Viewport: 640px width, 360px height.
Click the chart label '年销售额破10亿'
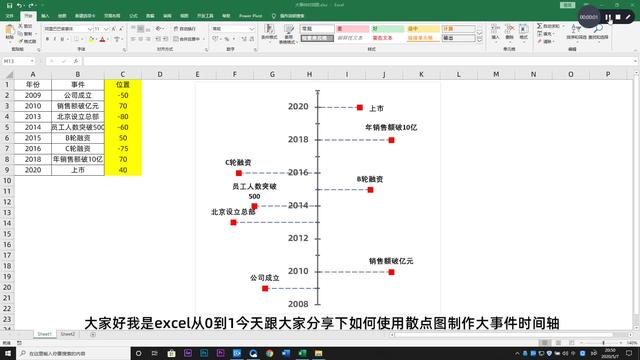(x=391, y=127)
